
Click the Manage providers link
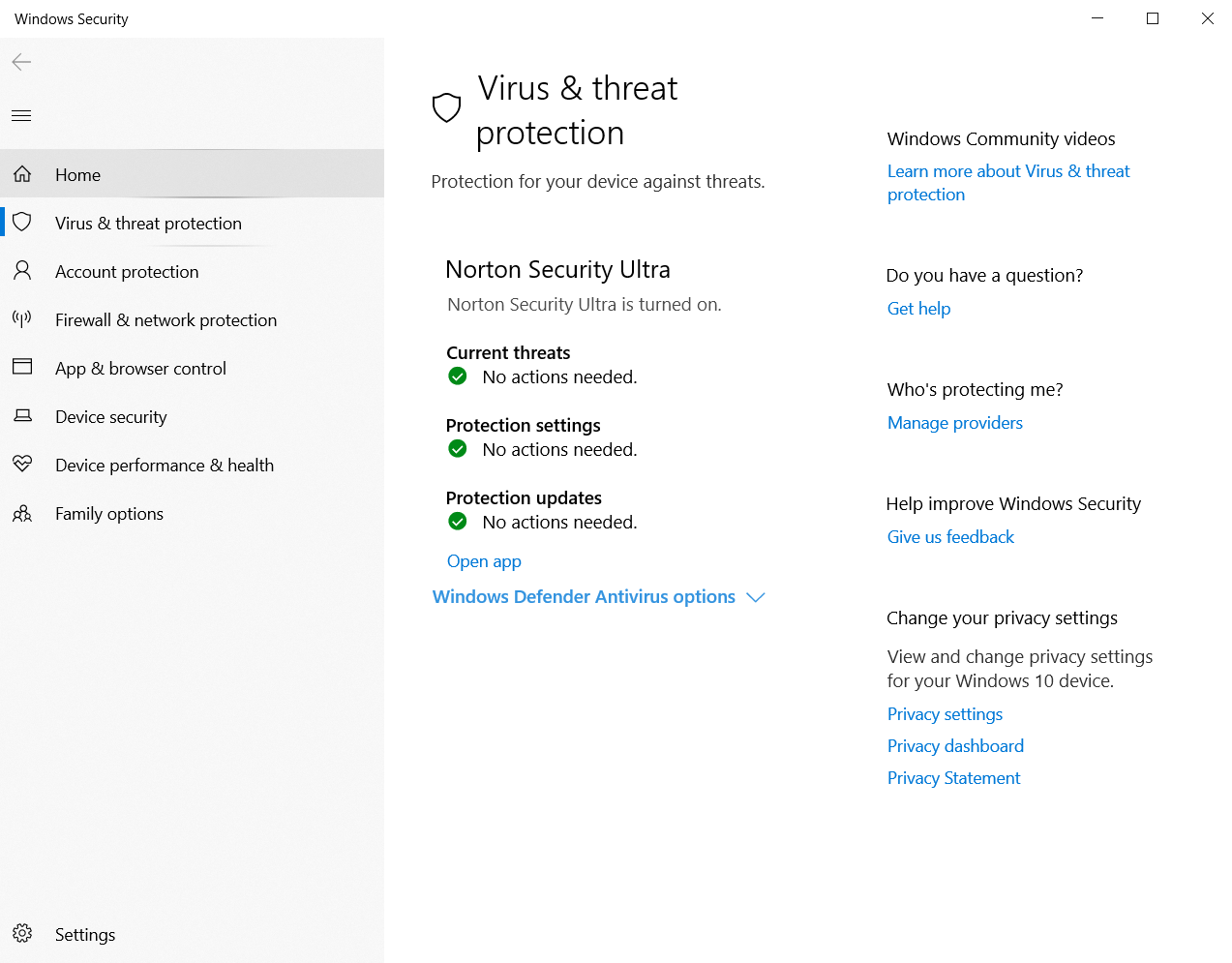[954, 423]
